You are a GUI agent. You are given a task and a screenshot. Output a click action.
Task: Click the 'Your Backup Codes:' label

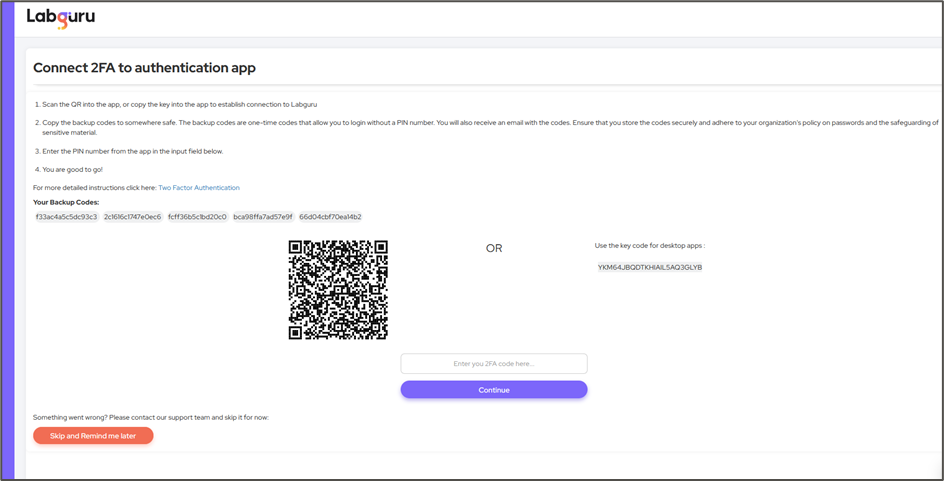point(66,202)
